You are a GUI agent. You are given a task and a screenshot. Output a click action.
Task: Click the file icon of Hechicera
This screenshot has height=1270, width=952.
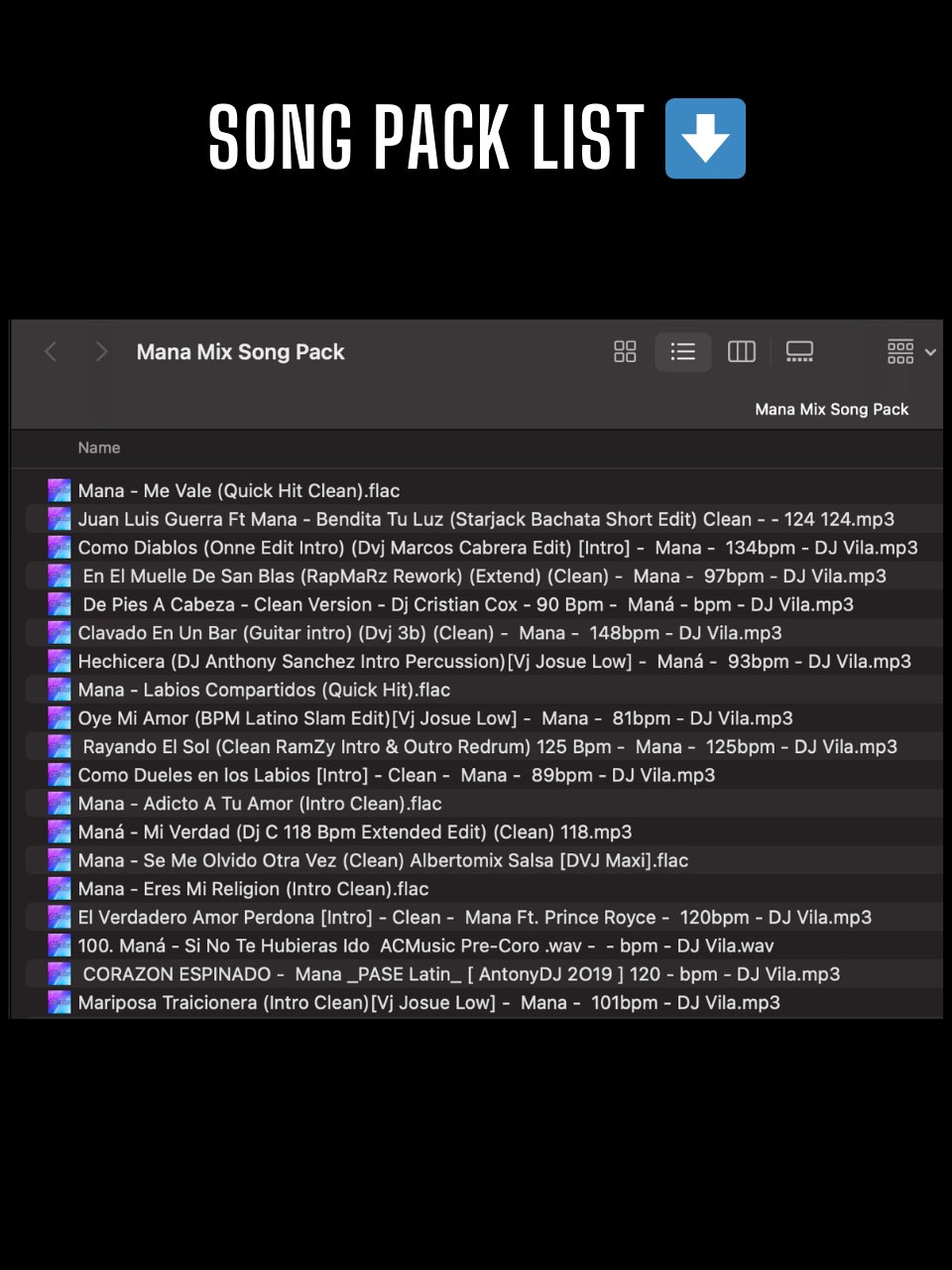[x=59, y=662]
